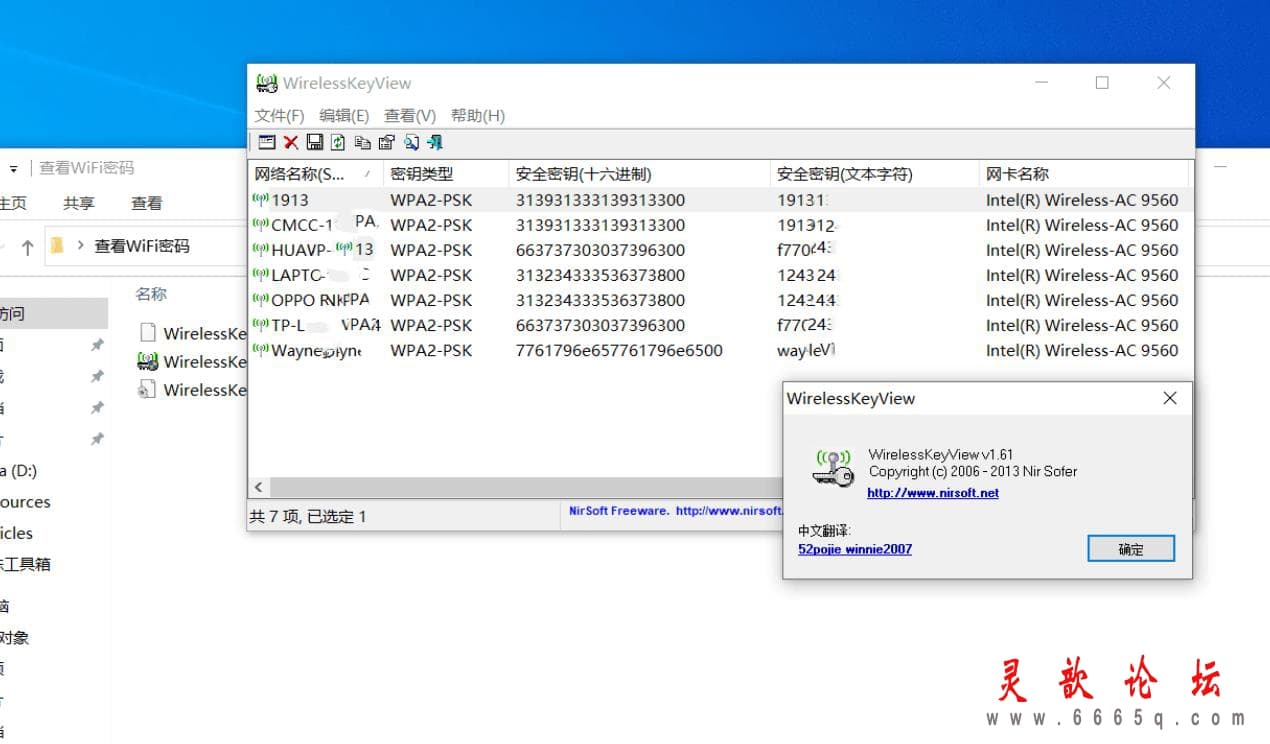Click the third pin icon in Explorer quick access

(x=97, y=407)
